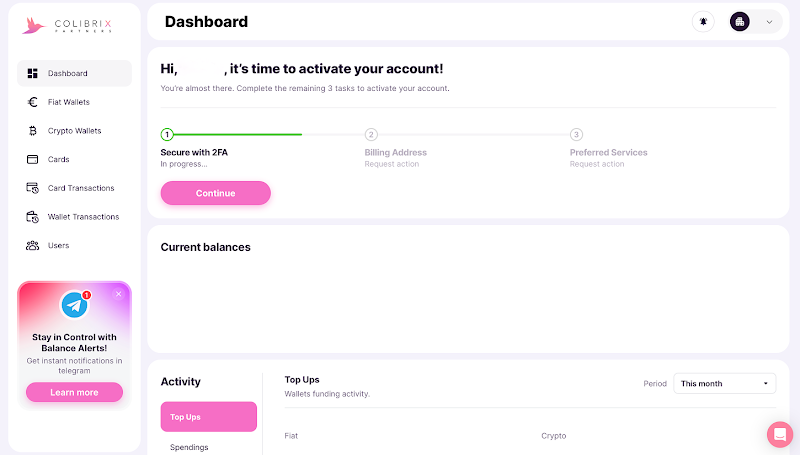
Task: Dismiss the Balance Alerts promo card
Action: click(x=119, y=293)
